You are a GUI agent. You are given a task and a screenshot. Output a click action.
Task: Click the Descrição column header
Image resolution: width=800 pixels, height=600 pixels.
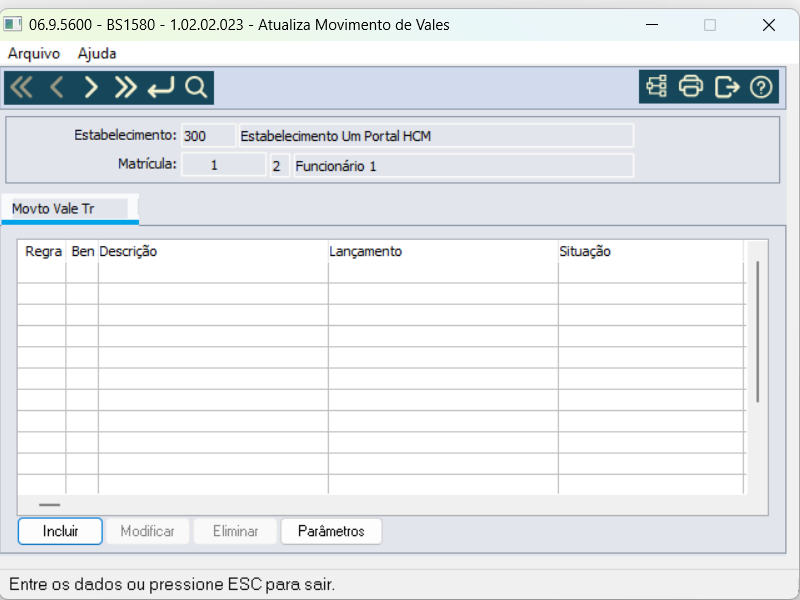[x=213, y=251]
